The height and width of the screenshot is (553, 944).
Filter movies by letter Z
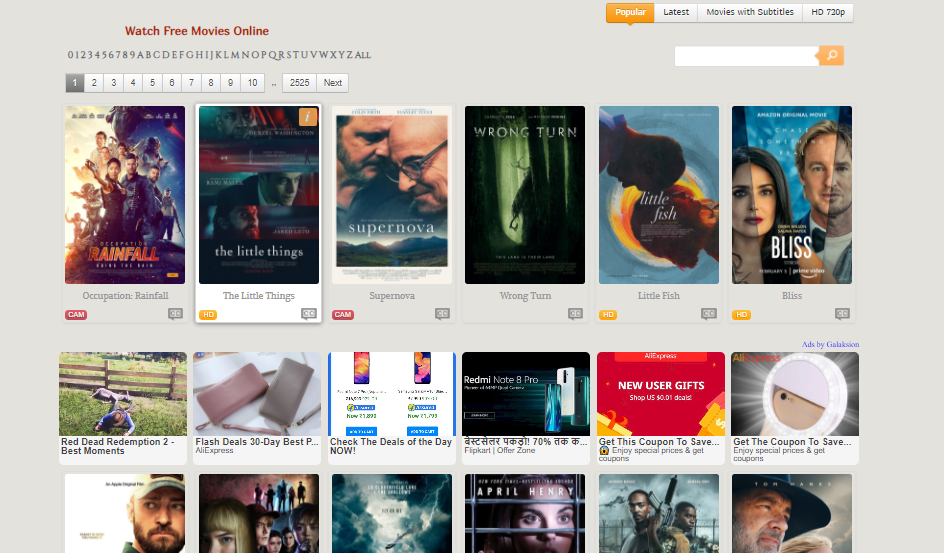(x=350, y=55)
